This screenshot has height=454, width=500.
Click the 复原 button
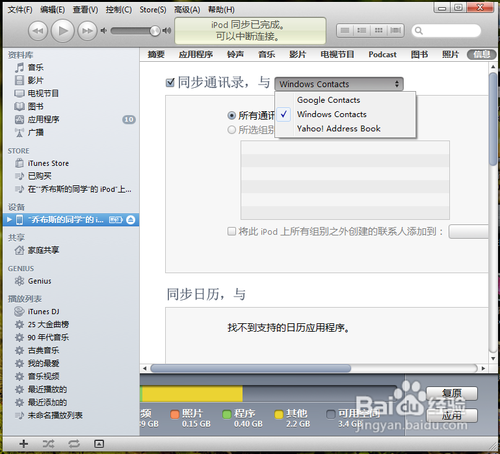pos(452,393)
